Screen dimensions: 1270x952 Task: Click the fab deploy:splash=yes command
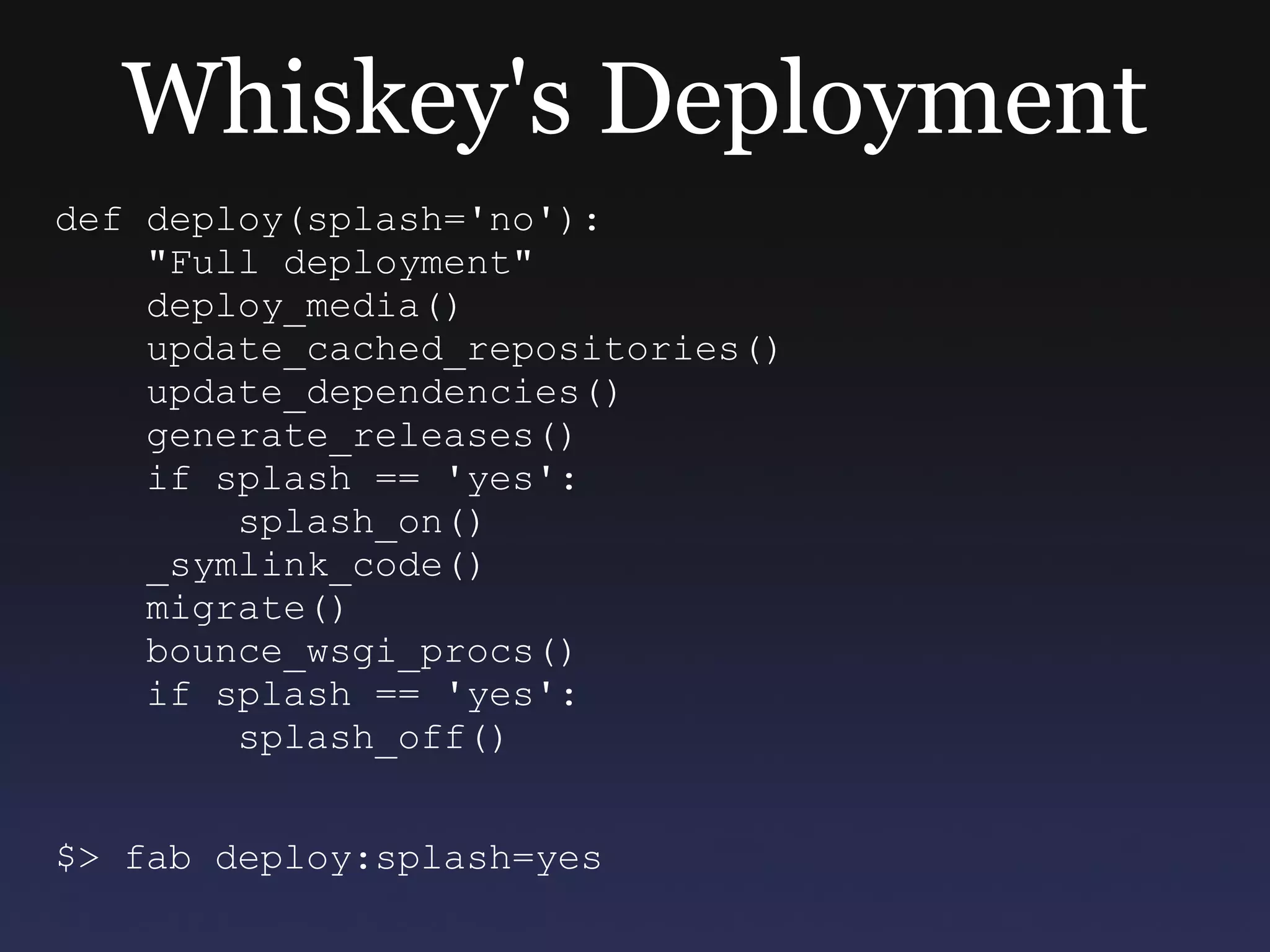pyautogui.click(x=363, y=858)
